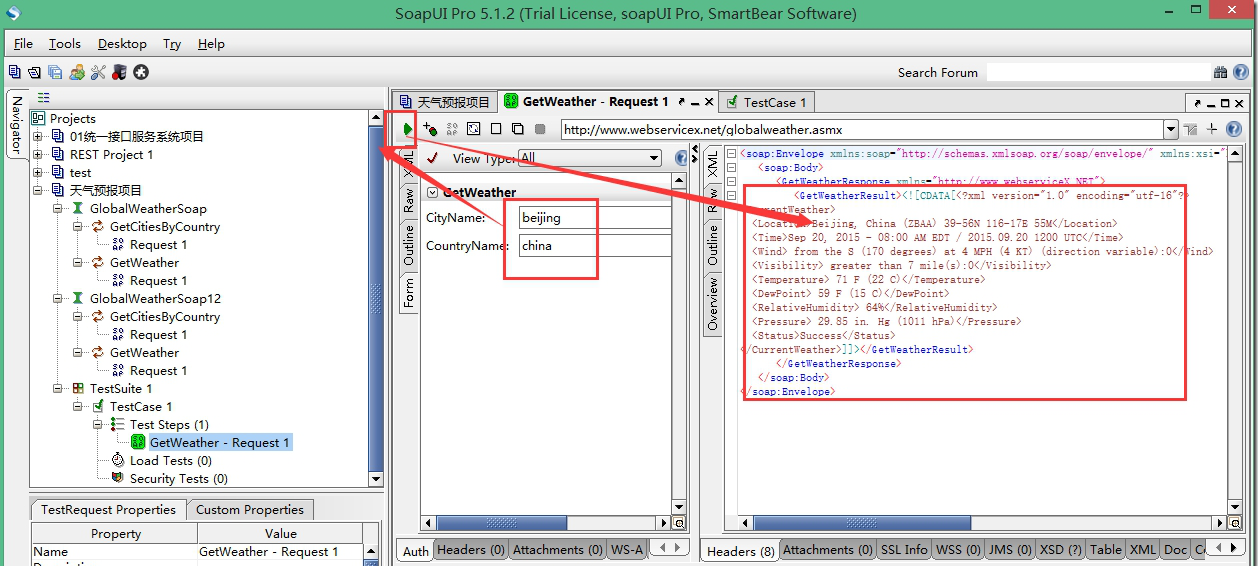
Task: Switch to the TestCase 1 tab
Action: click(x=765, y=102)
